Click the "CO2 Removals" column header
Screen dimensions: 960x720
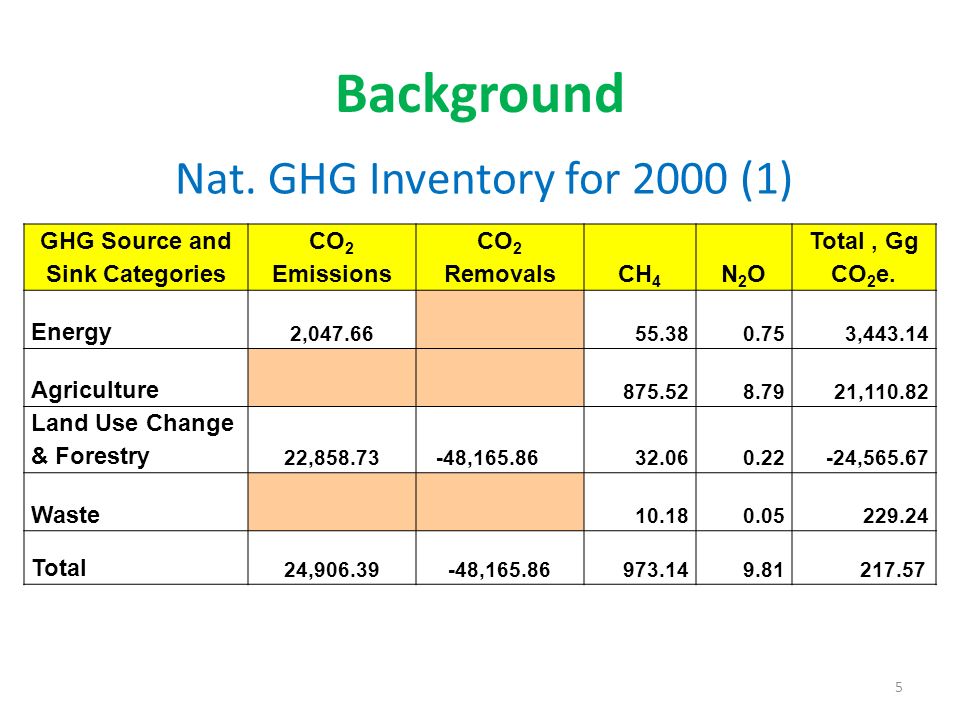point(500,257)
